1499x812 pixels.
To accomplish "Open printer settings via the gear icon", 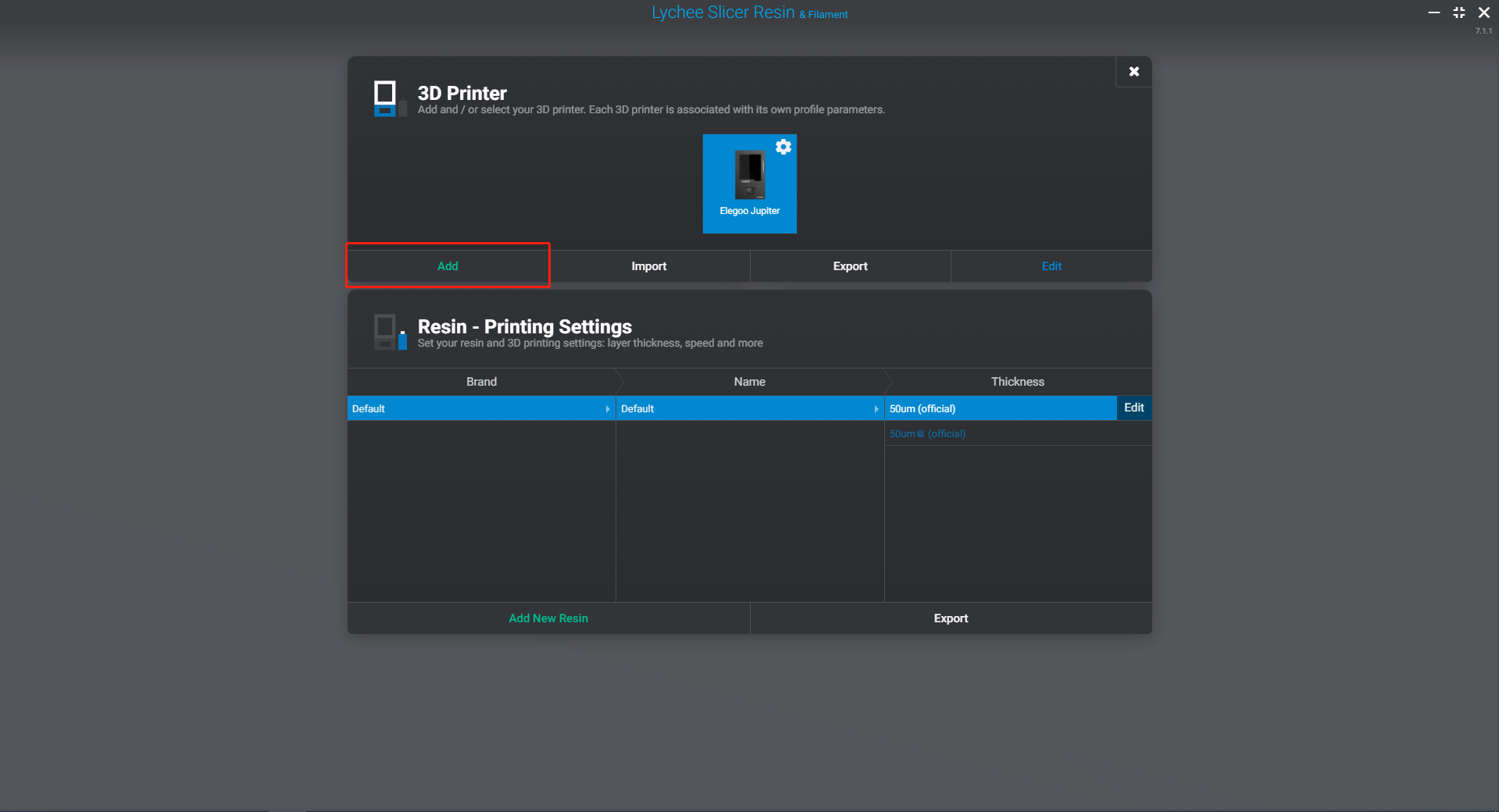I will coord(783,147).
